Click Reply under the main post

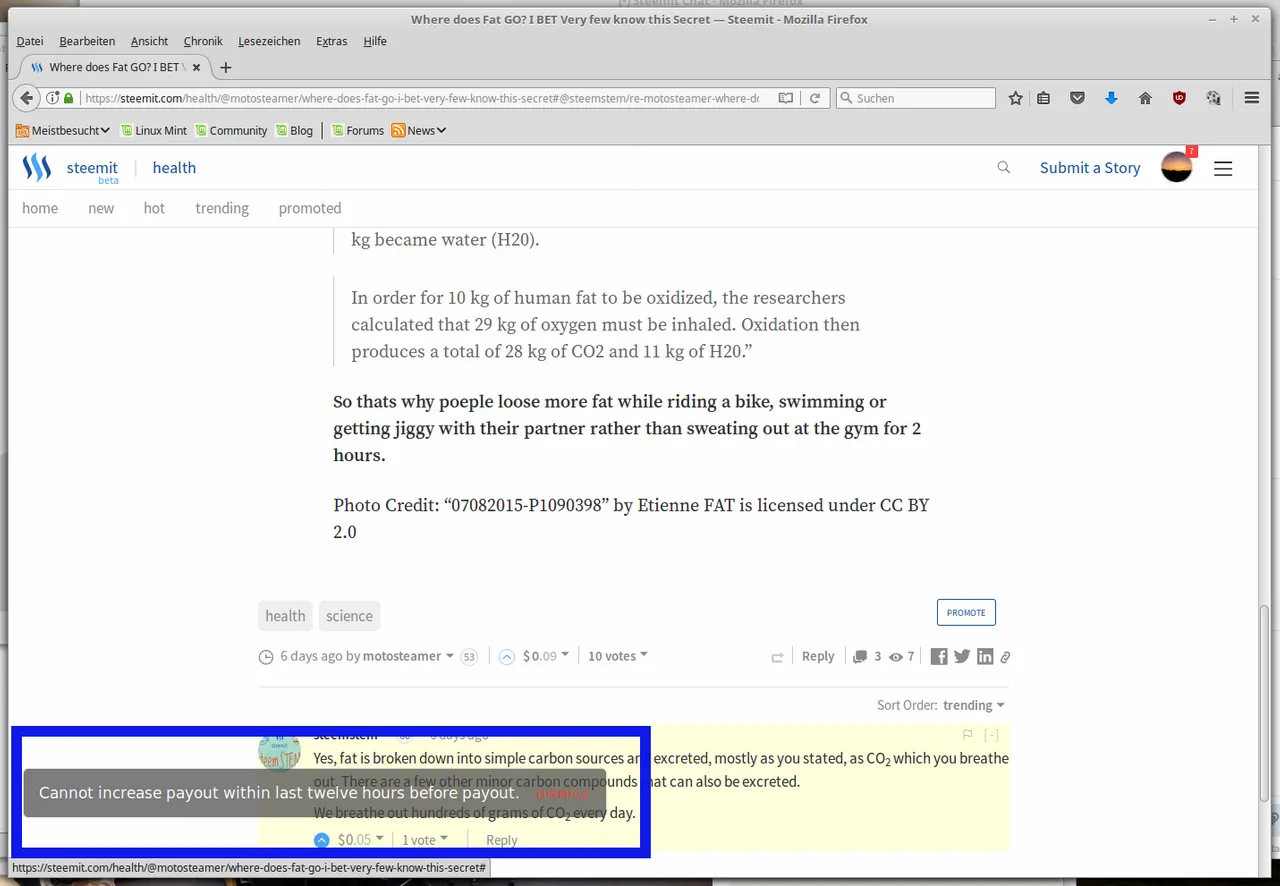click(818, 656)
